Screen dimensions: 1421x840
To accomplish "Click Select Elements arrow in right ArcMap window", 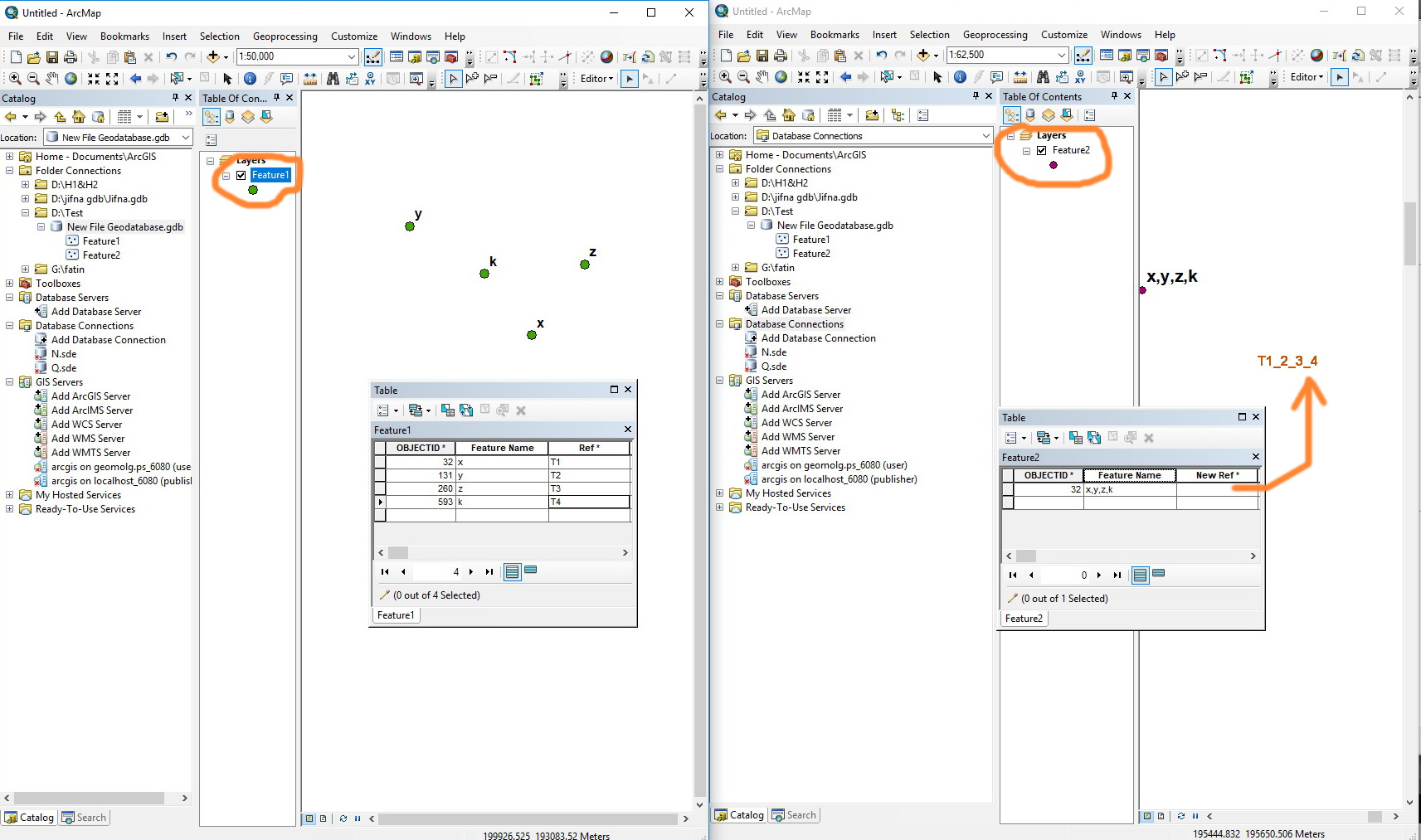I will 937,77.
